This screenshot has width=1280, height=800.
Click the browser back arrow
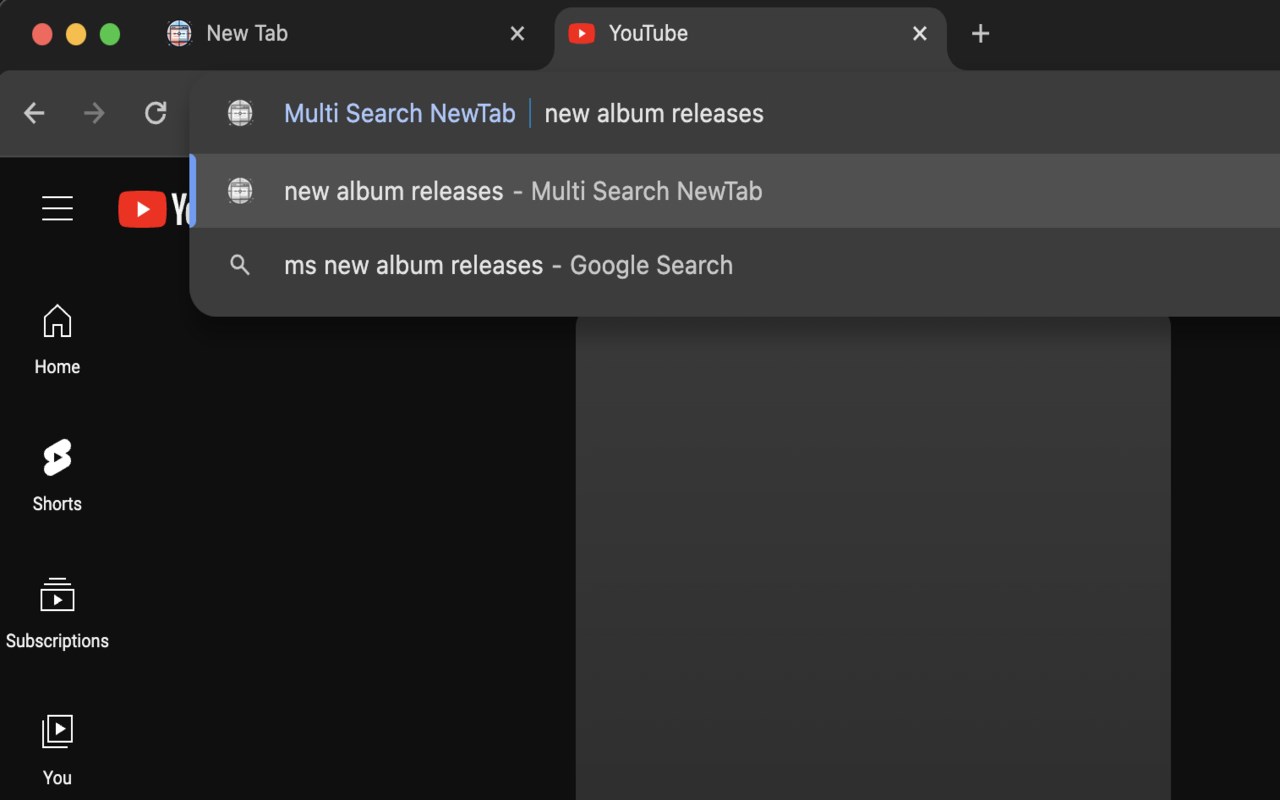(x=34, y=113)
